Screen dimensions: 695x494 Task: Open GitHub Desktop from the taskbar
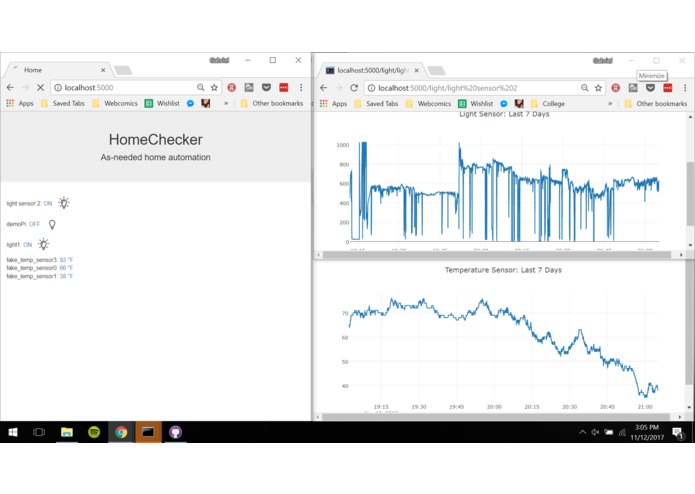[176, 432]
